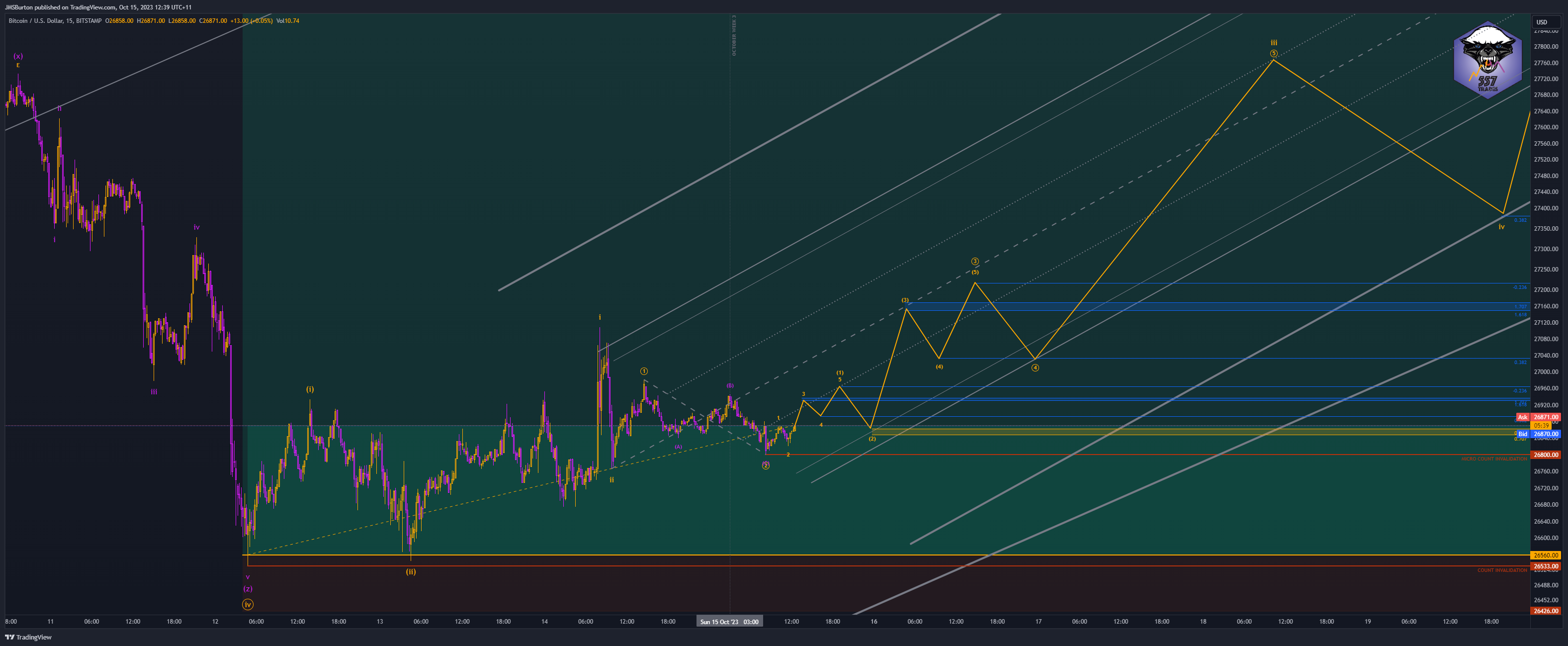Click the purple (x) wave label
1568x646 pixels.
[18, 56]
